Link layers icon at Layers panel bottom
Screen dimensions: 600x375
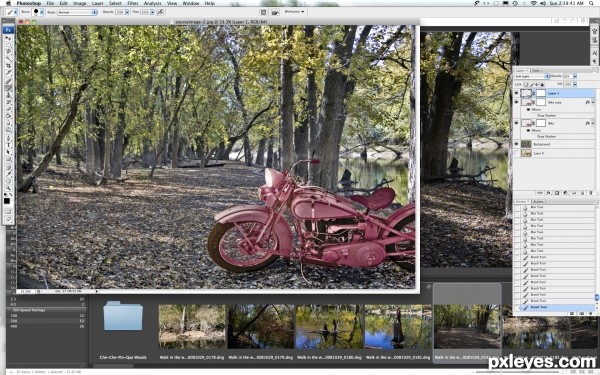click(540, 193)
